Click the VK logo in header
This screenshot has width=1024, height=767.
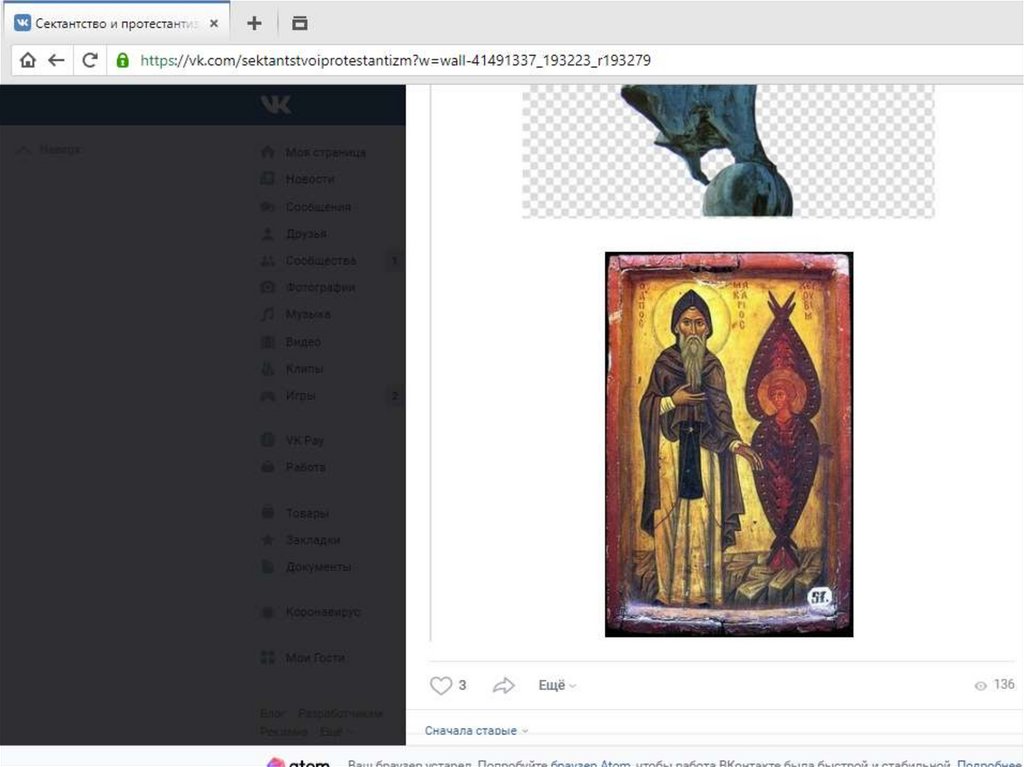point(276,104)
